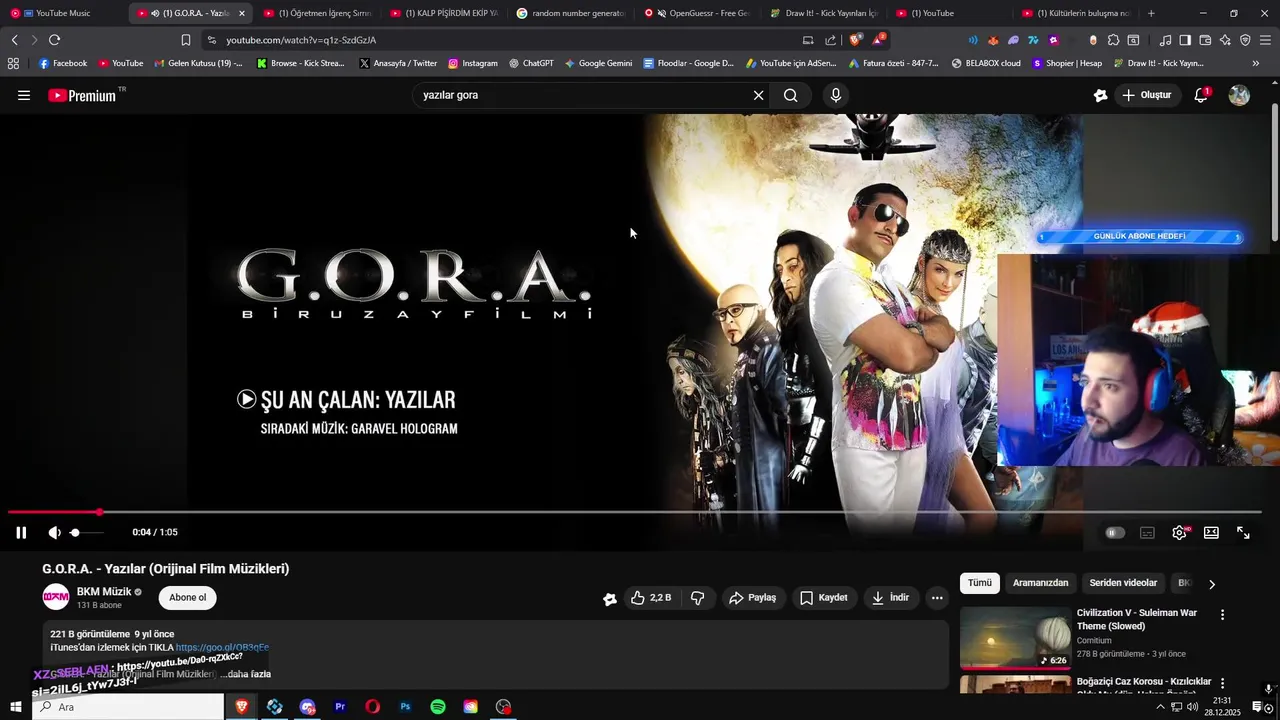
Task: Open the Oluştur create button
Action: pos(1146,95)
